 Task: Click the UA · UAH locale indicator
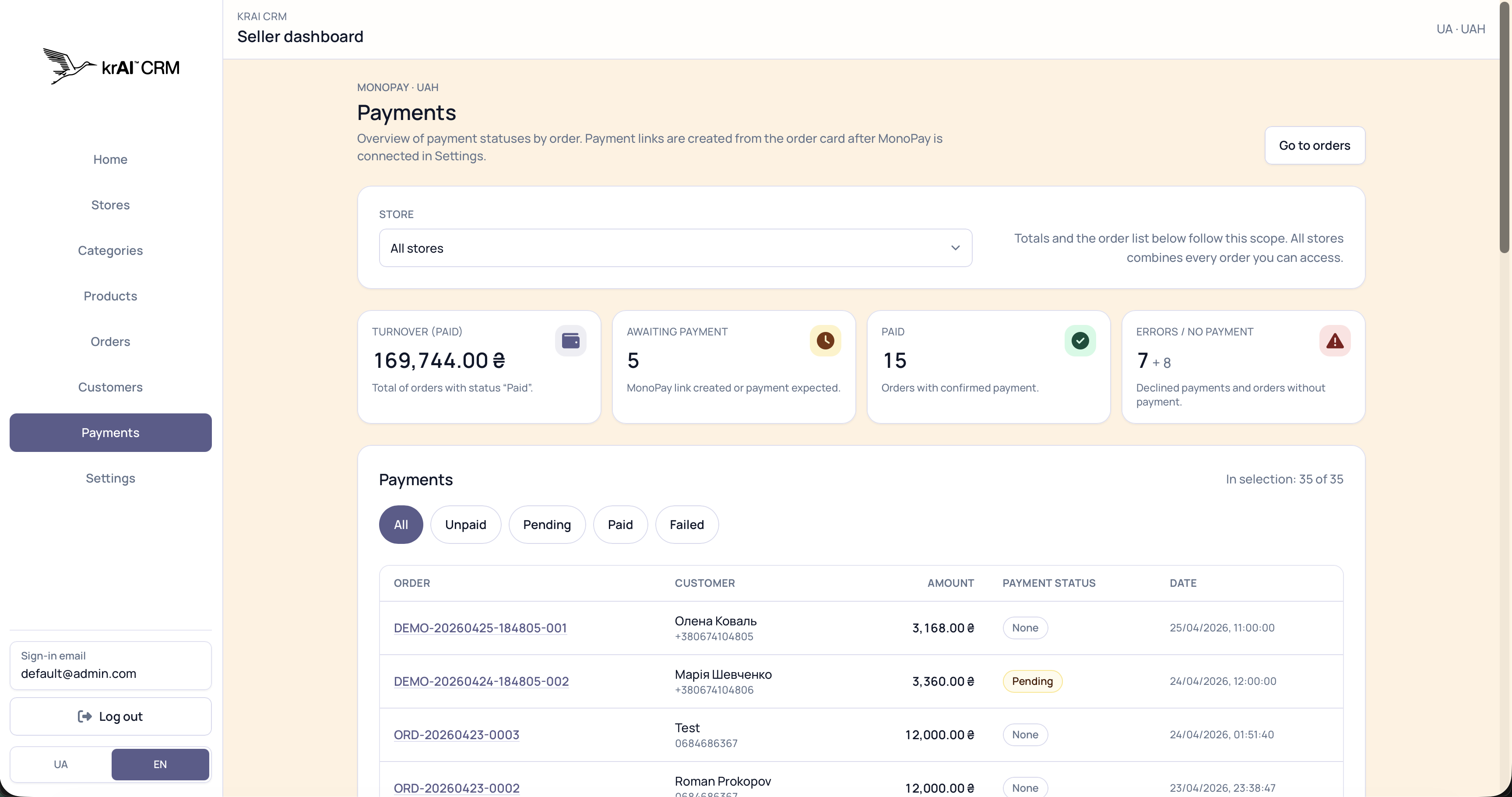click(x=1460, y=29)
